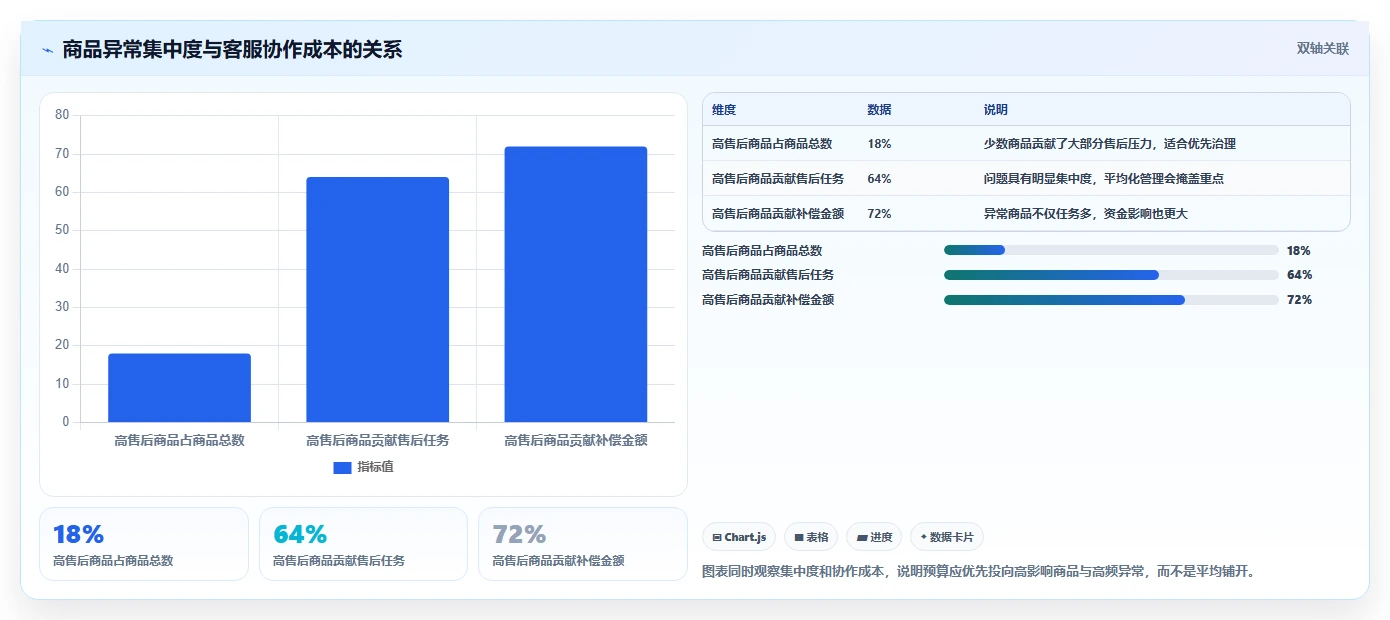Select the 表格 tag chip
The height and width of the screenshot is (620, 1390).
[811, 537]
